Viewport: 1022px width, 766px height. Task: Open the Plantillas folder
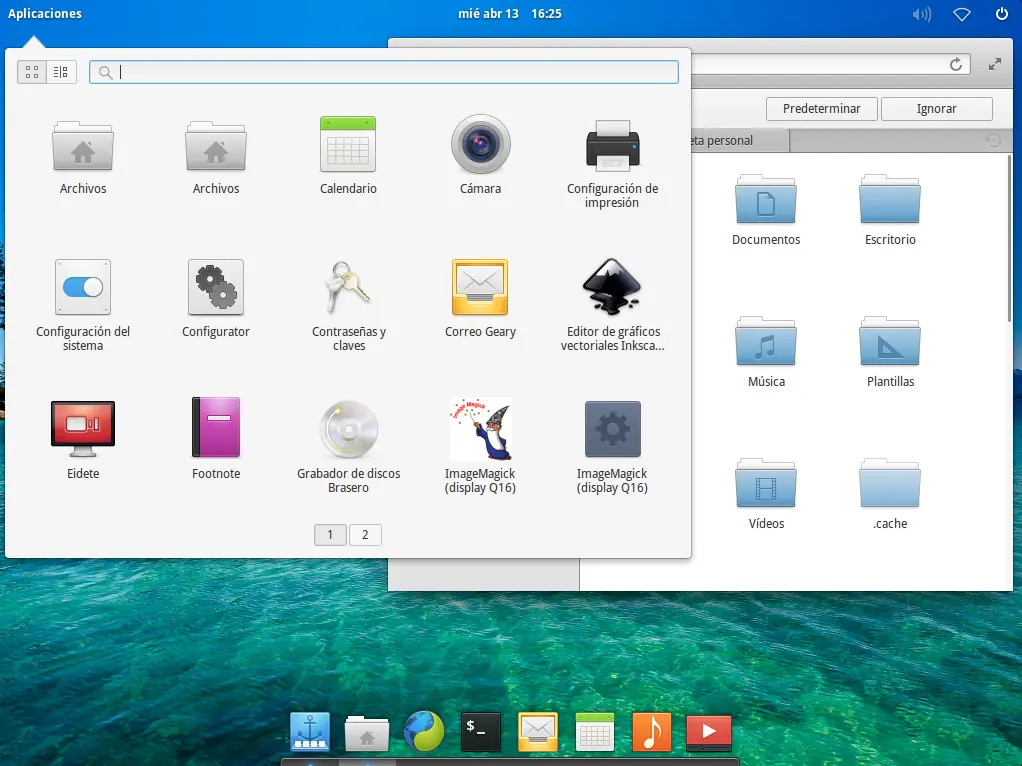click(x=890, y=342)
